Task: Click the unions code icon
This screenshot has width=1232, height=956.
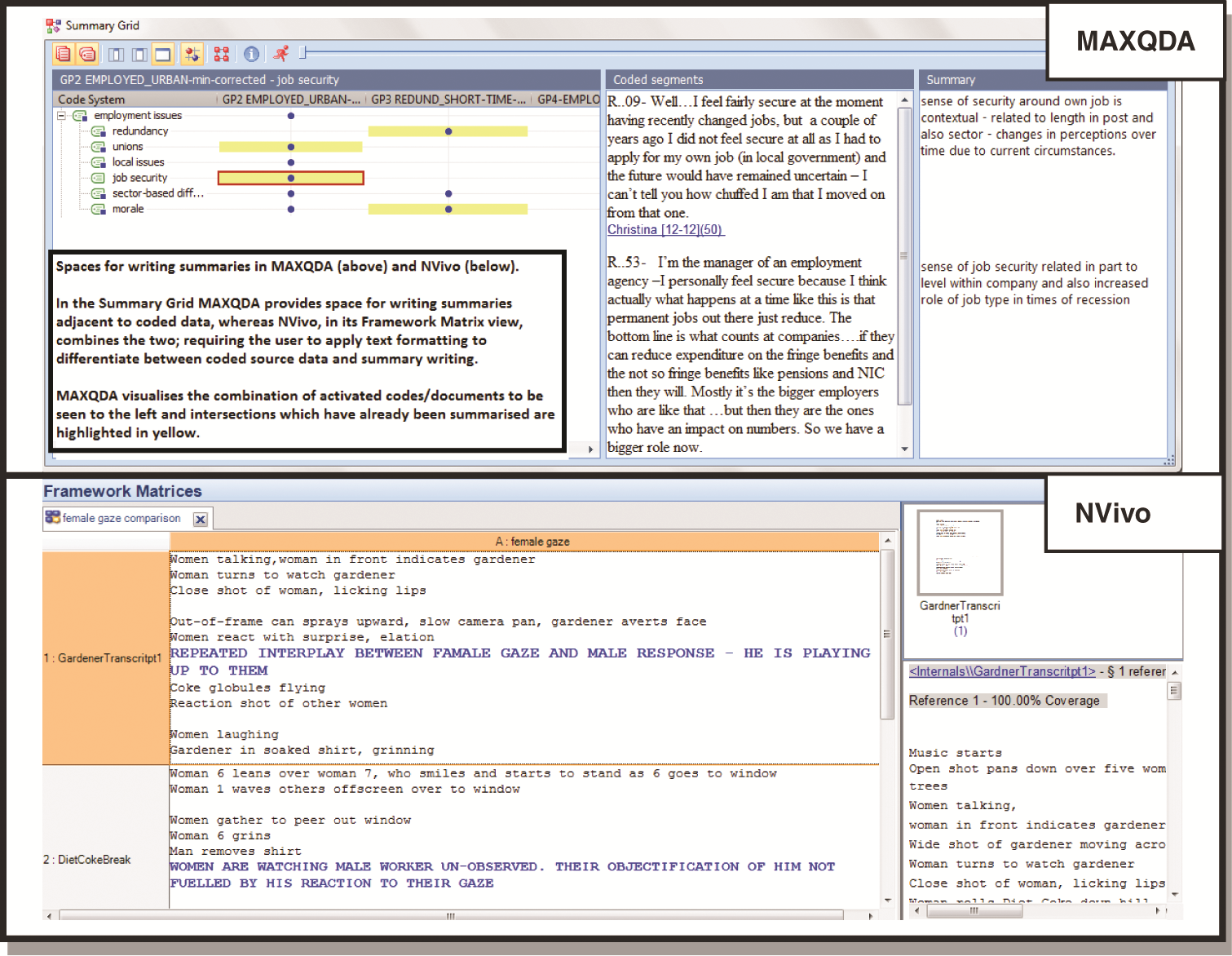Action: (x=99, y=147)
